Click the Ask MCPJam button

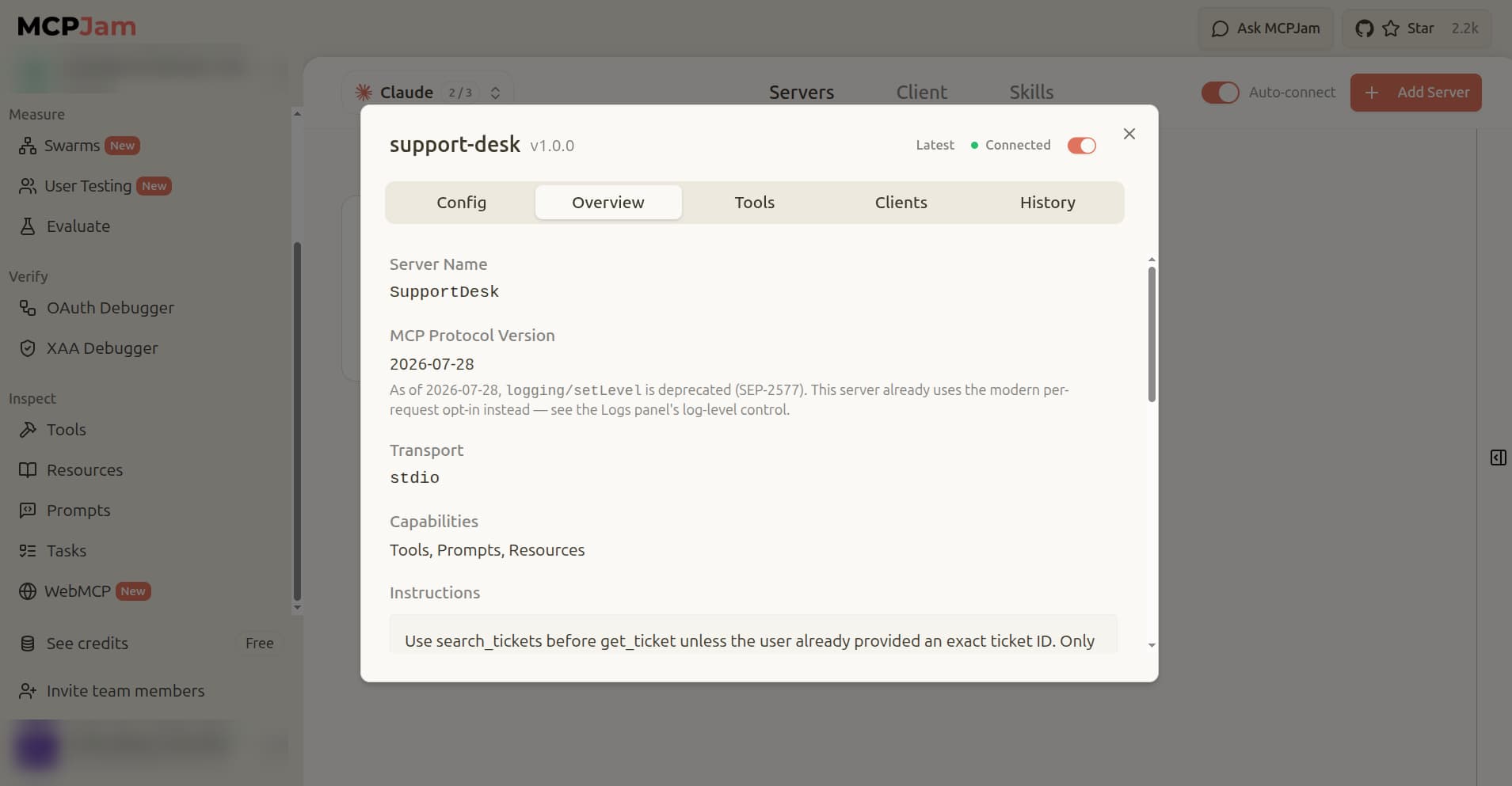1266,28
